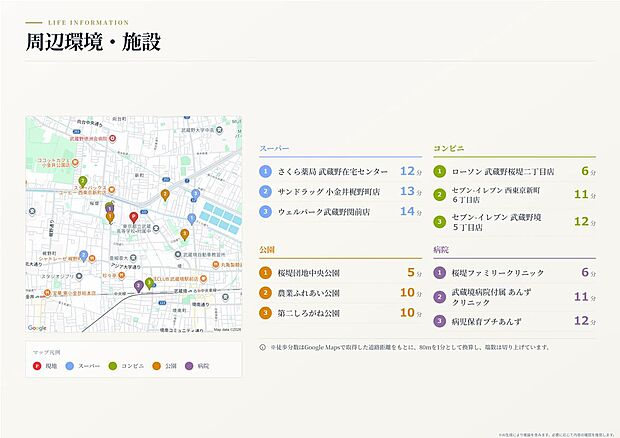Click the 桜堤団地中央公園 entry

coord(308,273)
